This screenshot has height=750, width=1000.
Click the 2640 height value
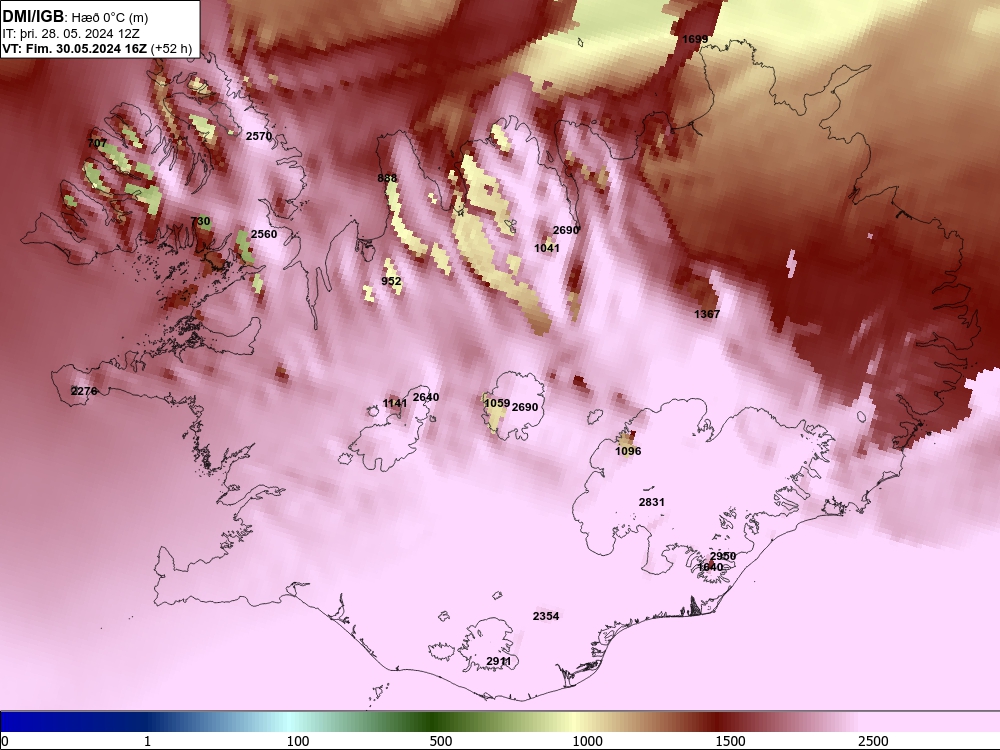(x=426, y=397)
